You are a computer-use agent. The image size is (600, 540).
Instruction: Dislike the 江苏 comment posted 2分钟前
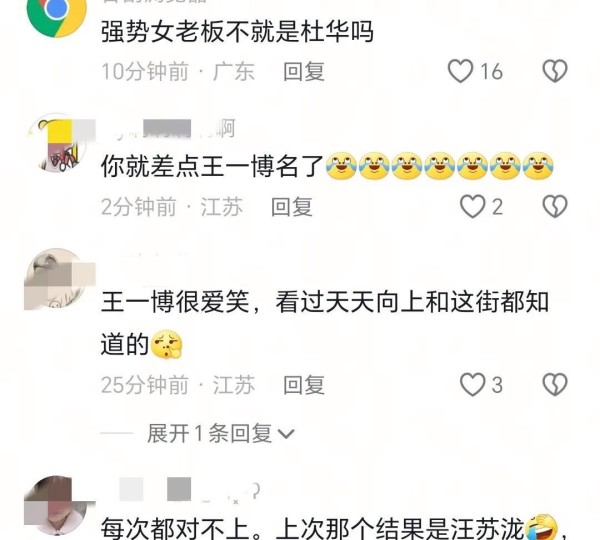point(555,207)
